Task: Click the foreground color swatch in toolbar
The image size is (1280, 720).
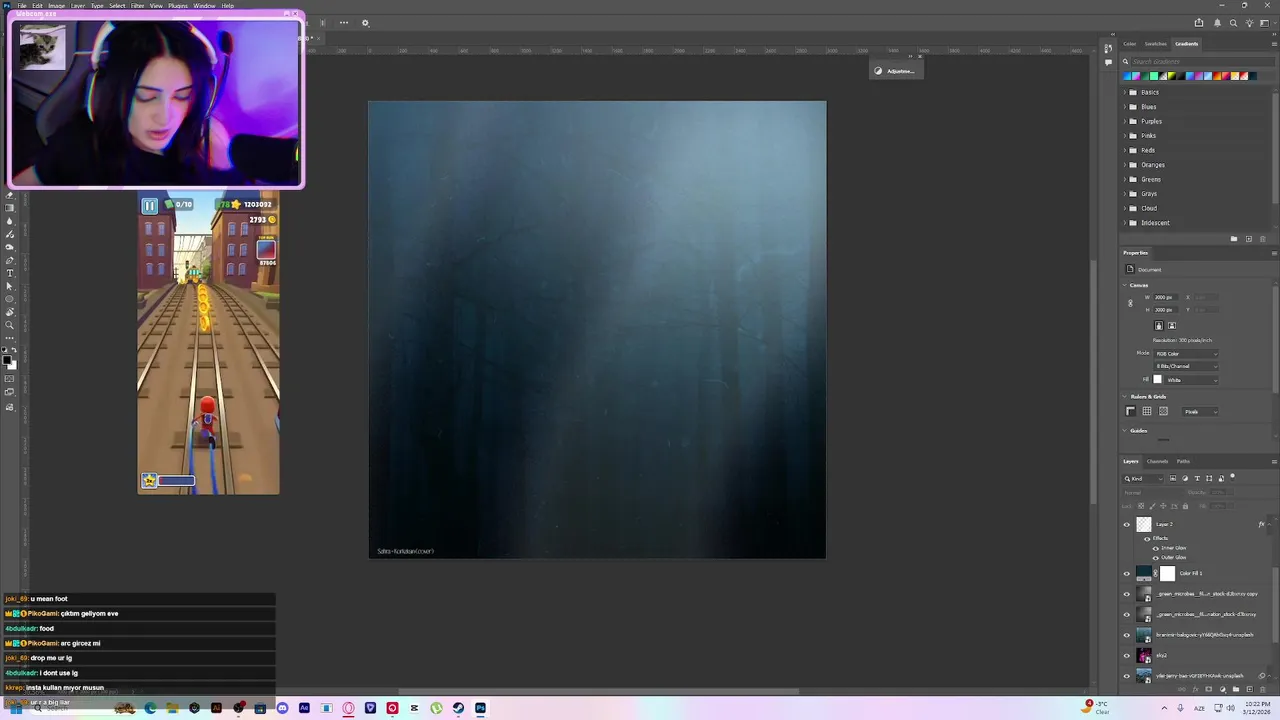Action: coord(6,360)
